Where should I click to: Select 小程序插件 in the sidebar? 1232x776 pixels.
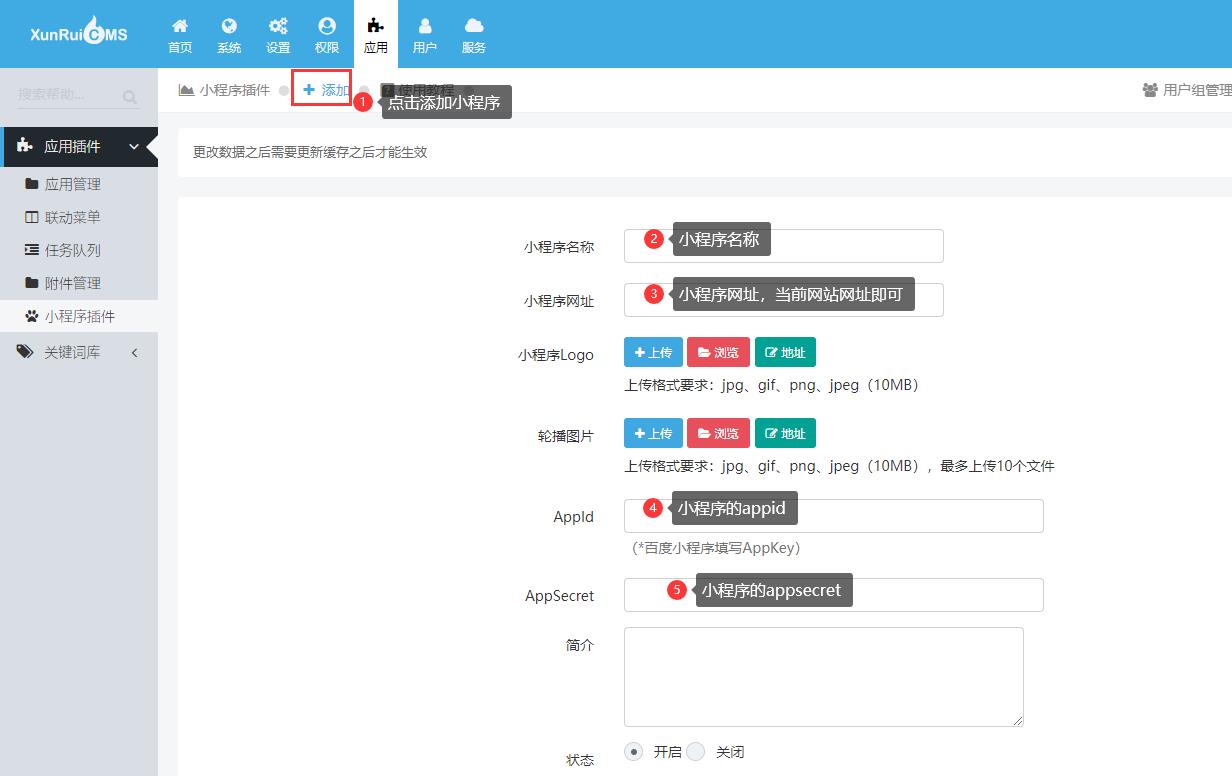tap(79, 316)
